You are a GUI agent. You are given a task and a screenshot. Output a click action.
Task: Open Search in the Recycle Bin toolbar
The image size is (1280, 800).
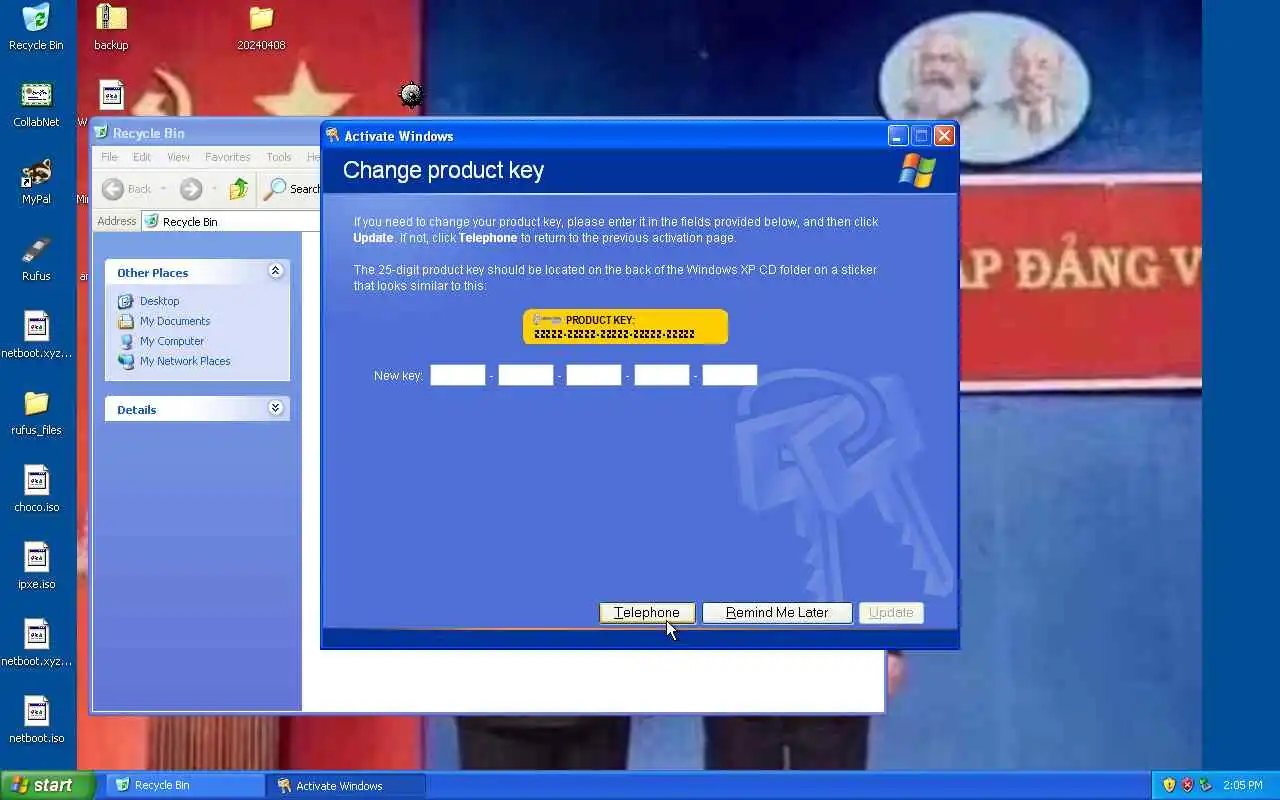(291, 188)
